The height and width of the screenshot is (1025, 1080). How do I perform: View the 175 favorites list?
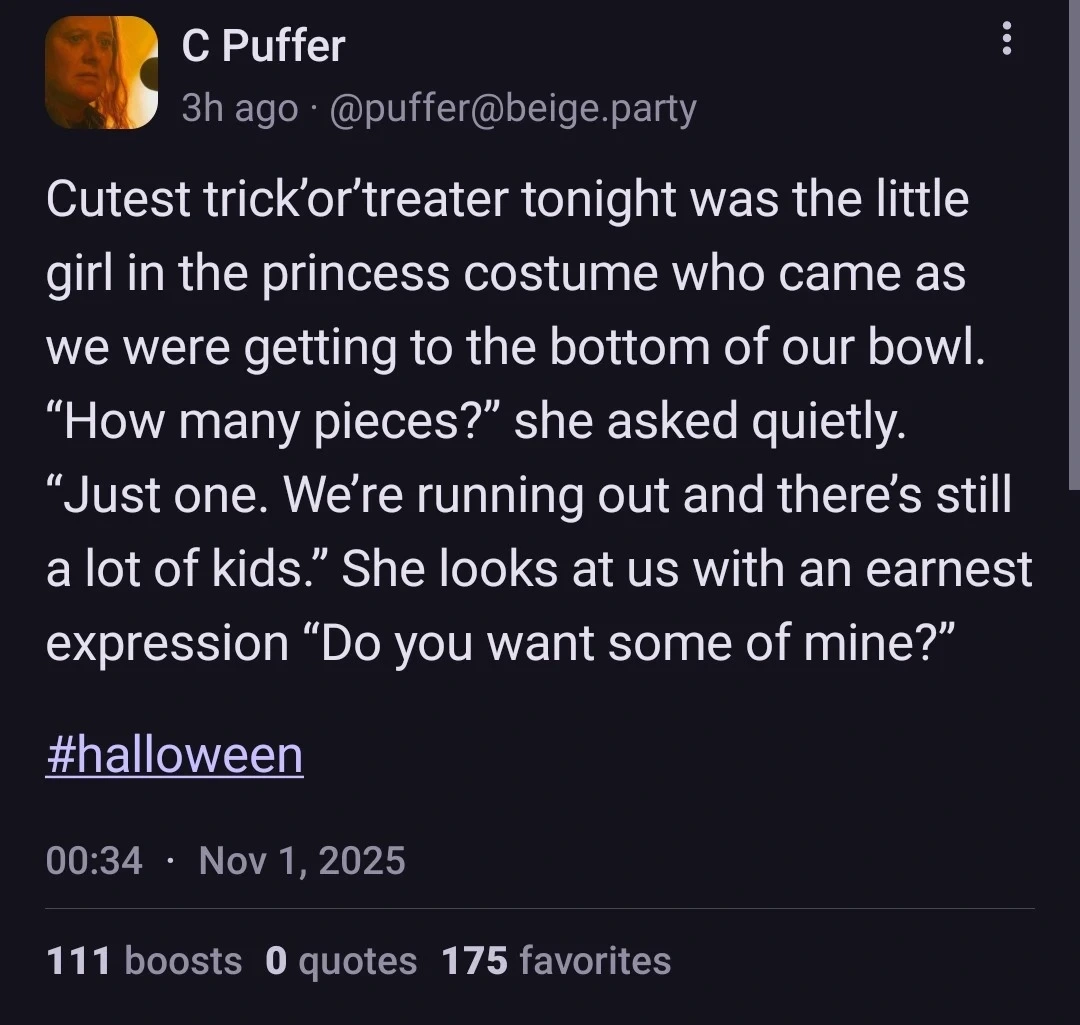556,961
